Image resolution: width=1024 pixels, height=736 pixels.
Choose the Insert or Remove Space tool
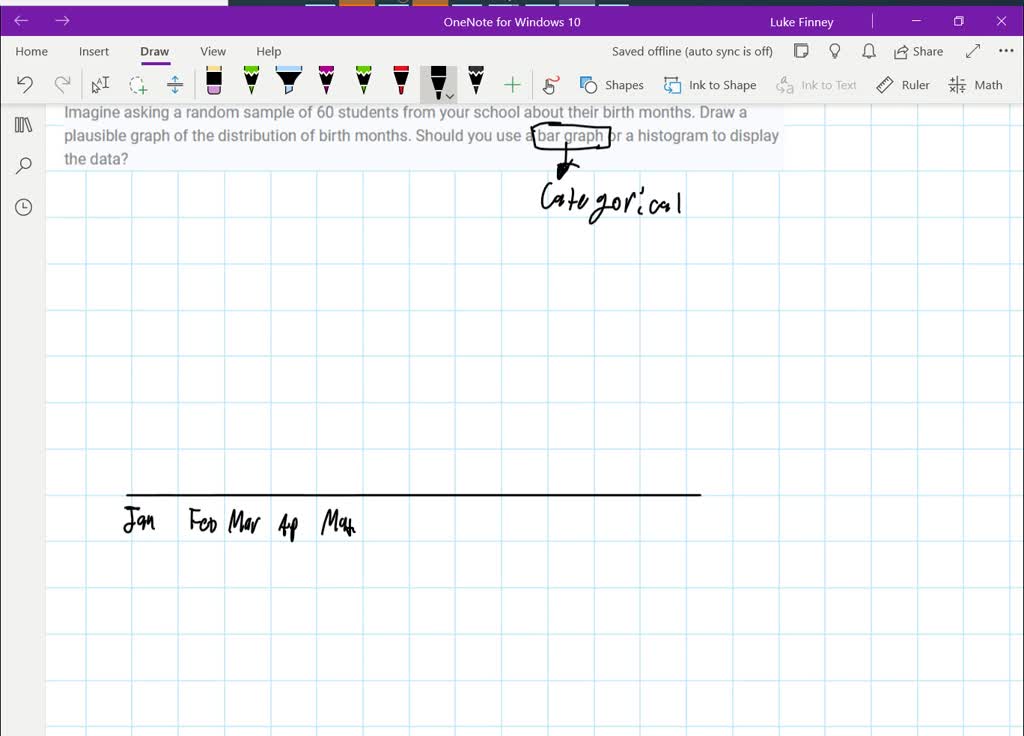tap(175, 85)
